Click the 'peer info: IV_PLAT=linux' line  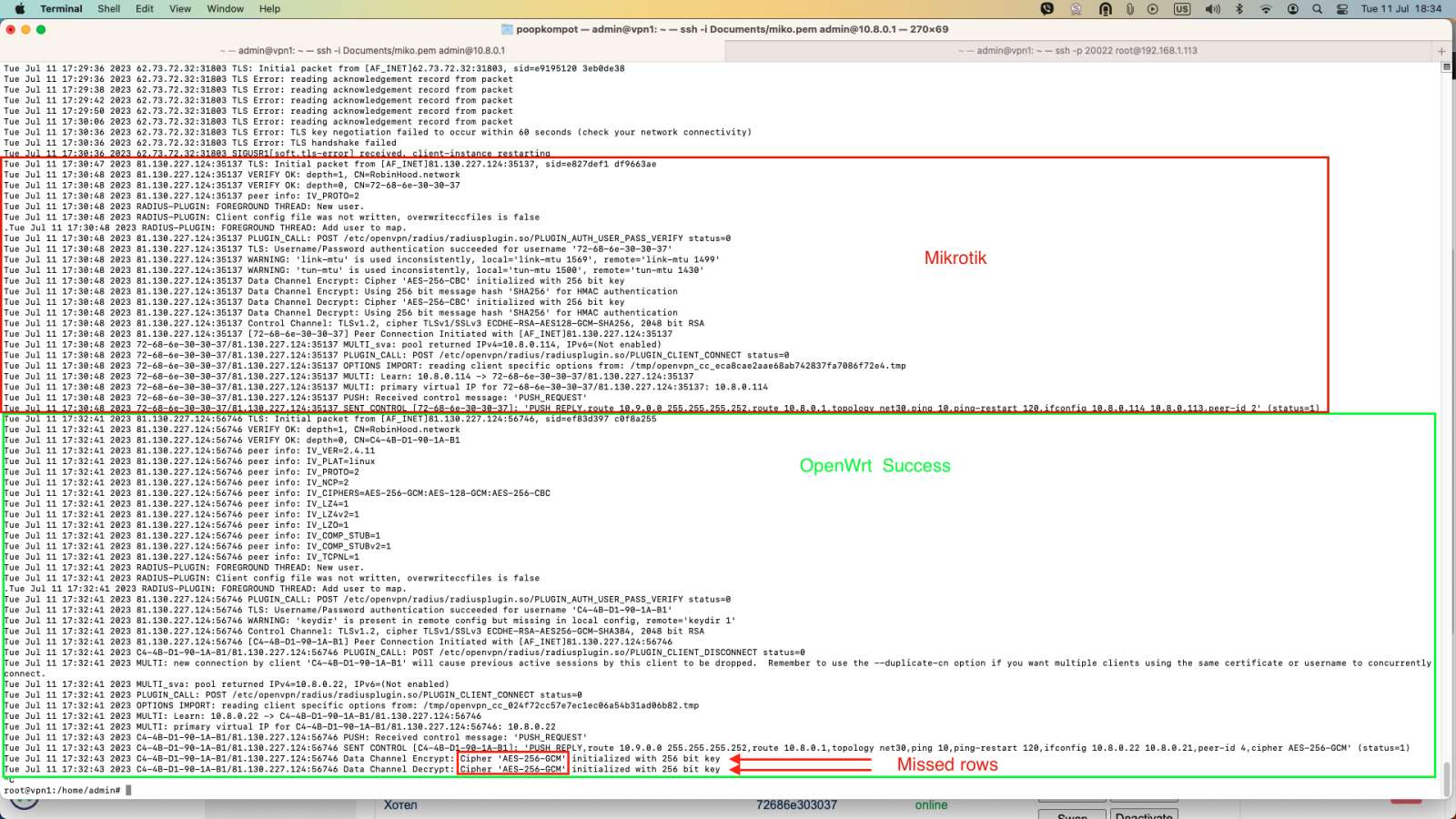click(189, 461)
